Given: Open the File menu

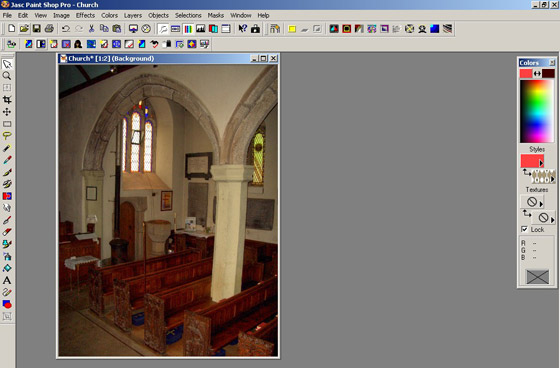Looking at the screenshot, I should click(x=7, y=15).
